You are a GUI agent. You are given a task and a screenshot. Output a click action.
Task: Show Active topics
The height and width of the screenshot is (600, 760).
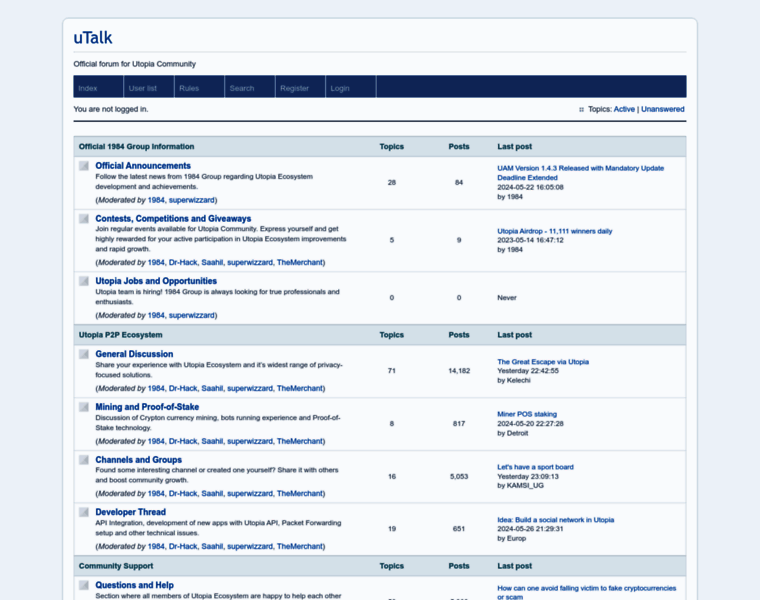point(624,109)
